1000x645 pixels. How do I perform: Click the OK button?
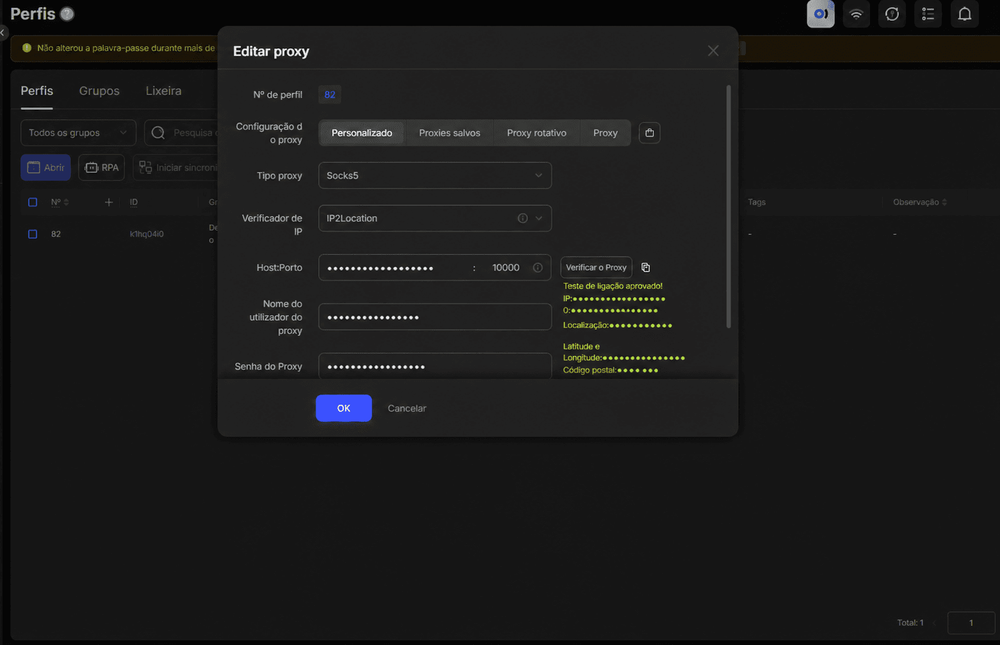344,408
